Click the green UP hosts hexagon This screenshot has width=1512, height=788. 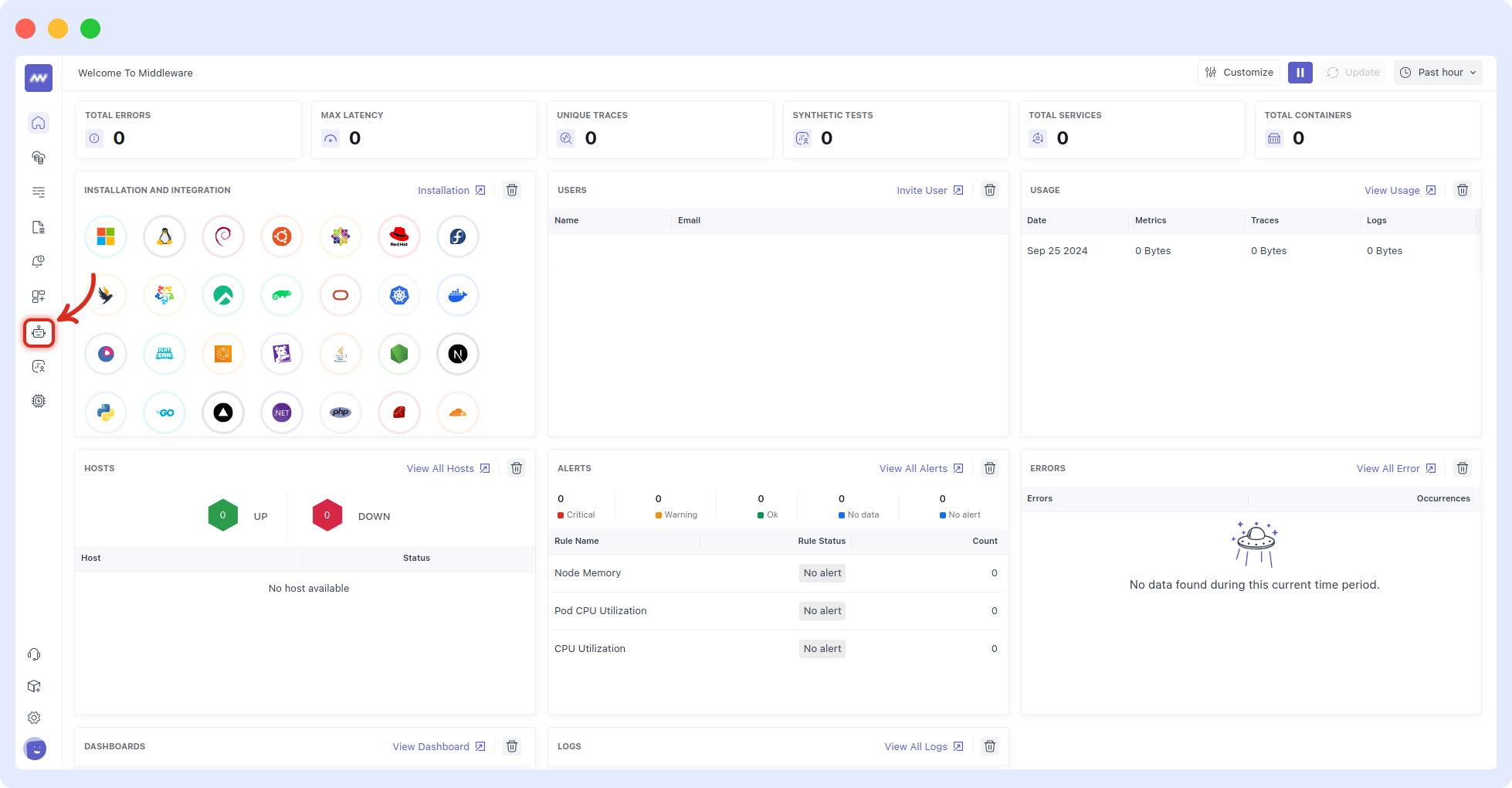(222, 515)
